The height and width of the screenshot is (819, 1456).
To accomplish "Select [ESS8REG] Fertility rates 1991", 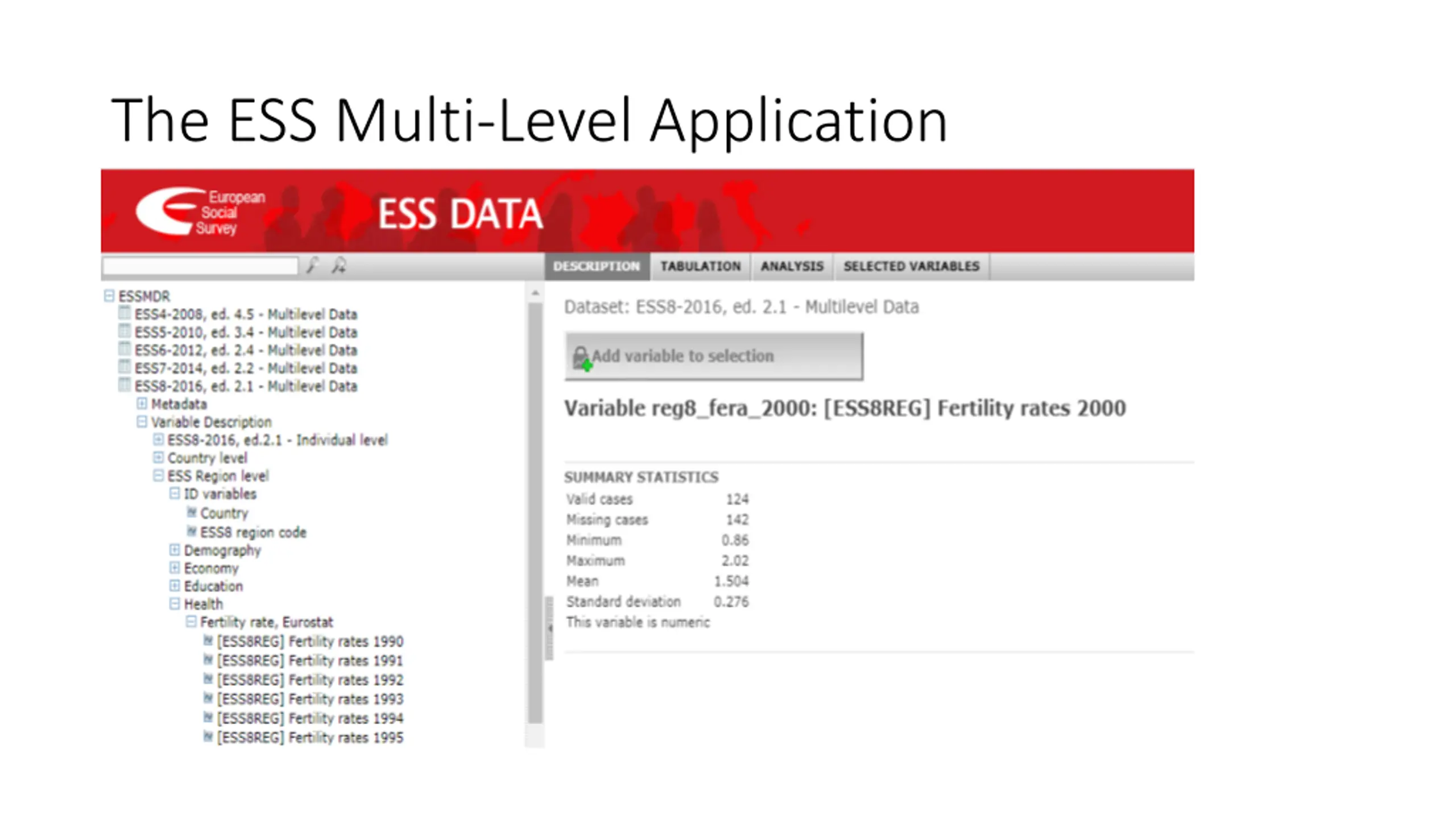I will [310, 661].
